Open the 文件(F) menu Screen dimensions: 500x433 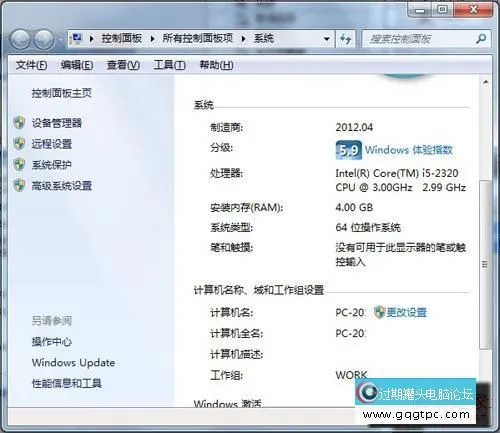click(x=31, y=65)
